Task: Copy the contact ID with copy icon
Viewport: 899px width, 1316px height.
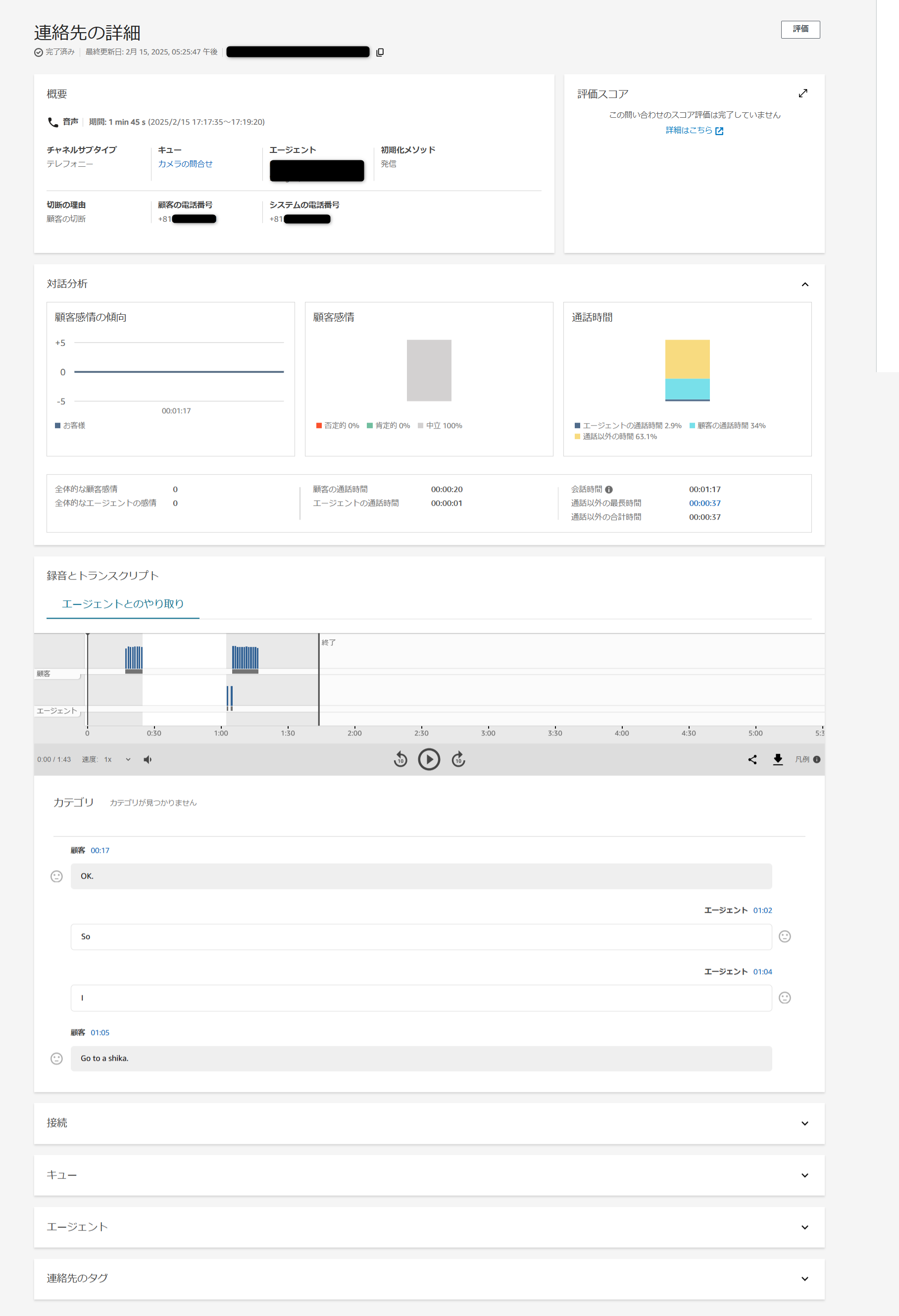Action: tap(380, 52)
